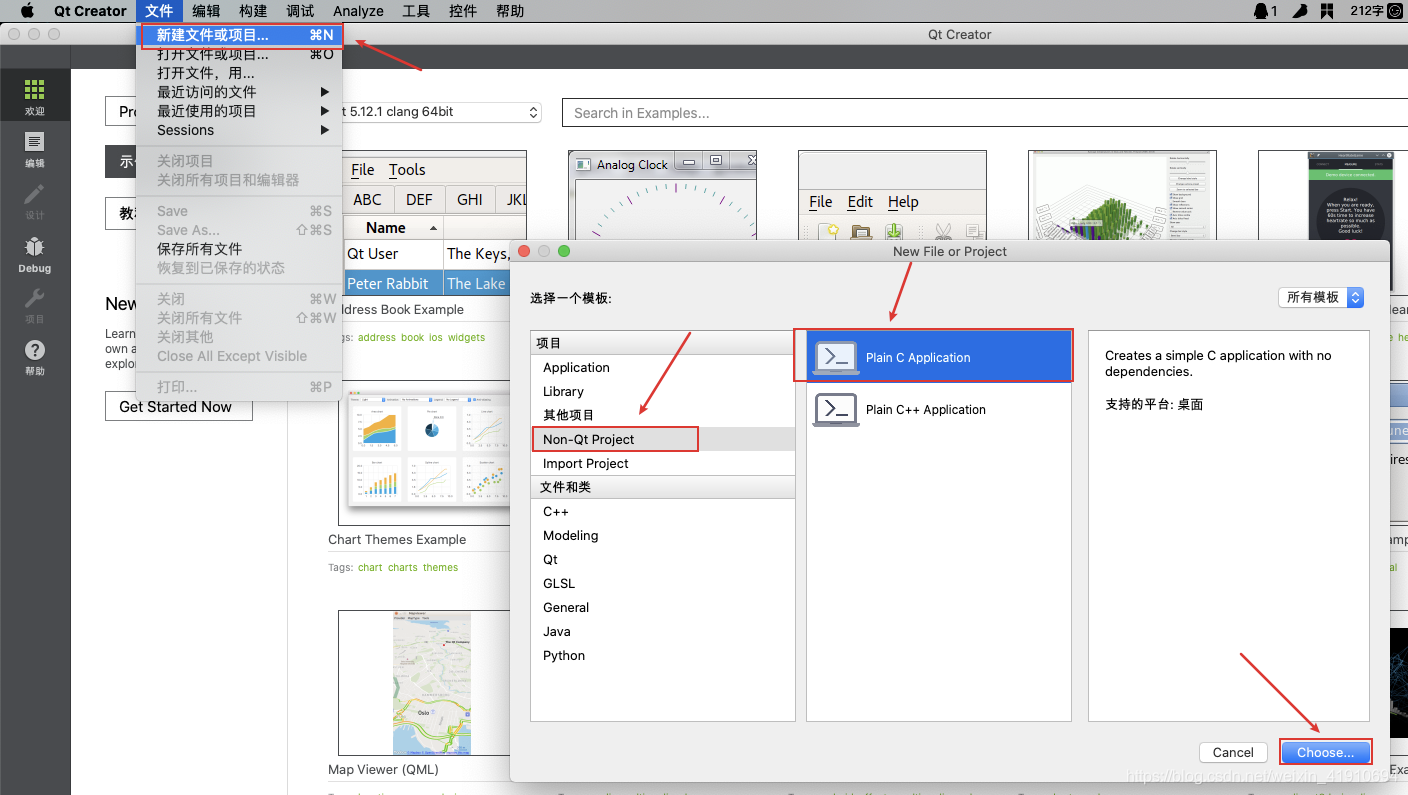Expand the 最近使用的项目 submenu
Image resolution: width=1408 pixels, height=795 pixels.
click(240, 111)
